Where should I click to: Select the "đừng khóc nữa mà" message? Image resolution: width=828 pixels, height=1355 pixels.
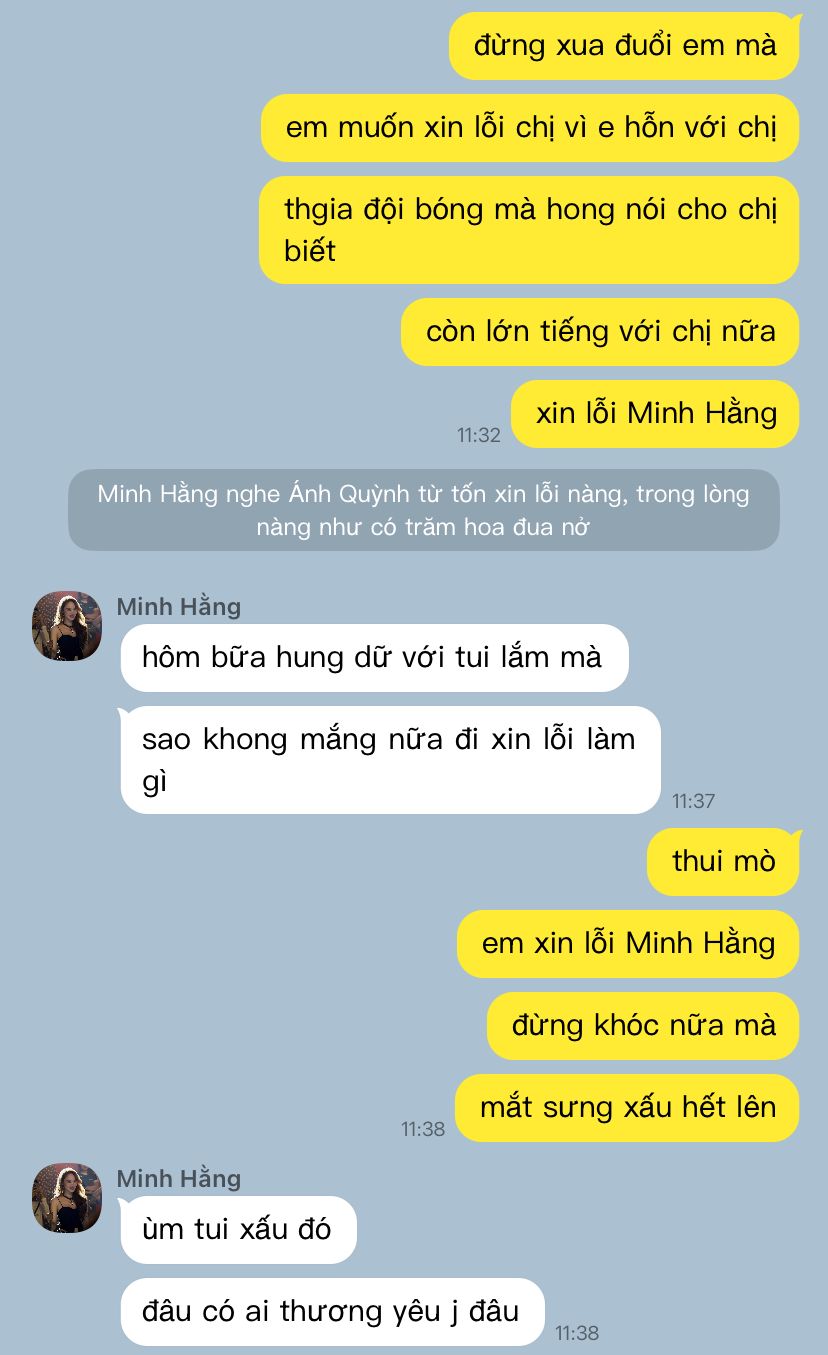coord(643,1026)
